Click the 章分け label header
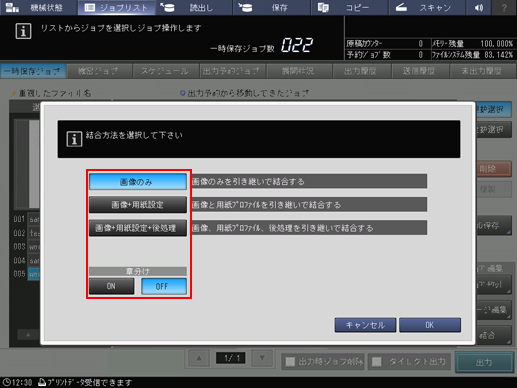The image size is (517, 388). (x=138, y=271)
